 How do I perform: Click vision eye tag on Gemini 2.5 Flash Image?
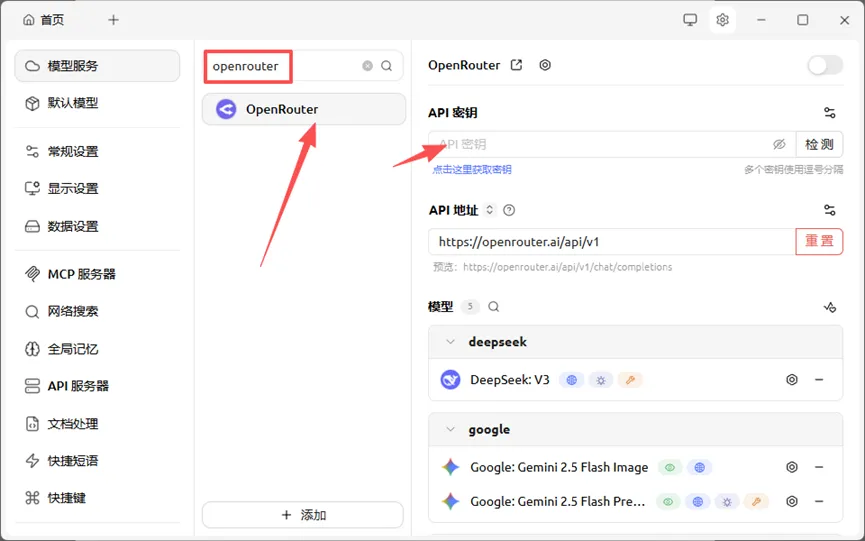click(670, 468)
